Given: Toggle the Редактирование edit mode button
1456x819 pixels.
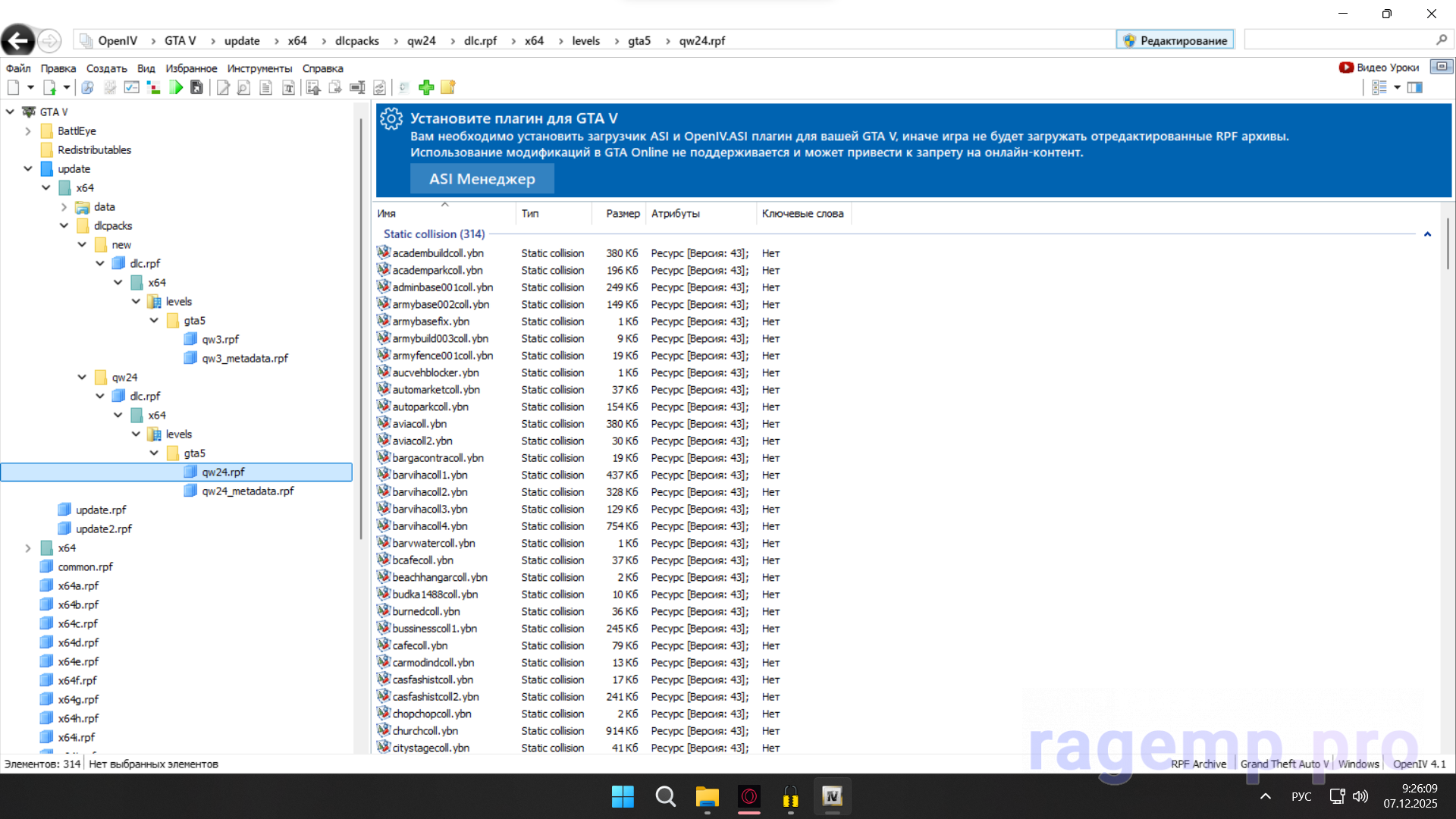Looking at the screenshot, I should 1175,40.
